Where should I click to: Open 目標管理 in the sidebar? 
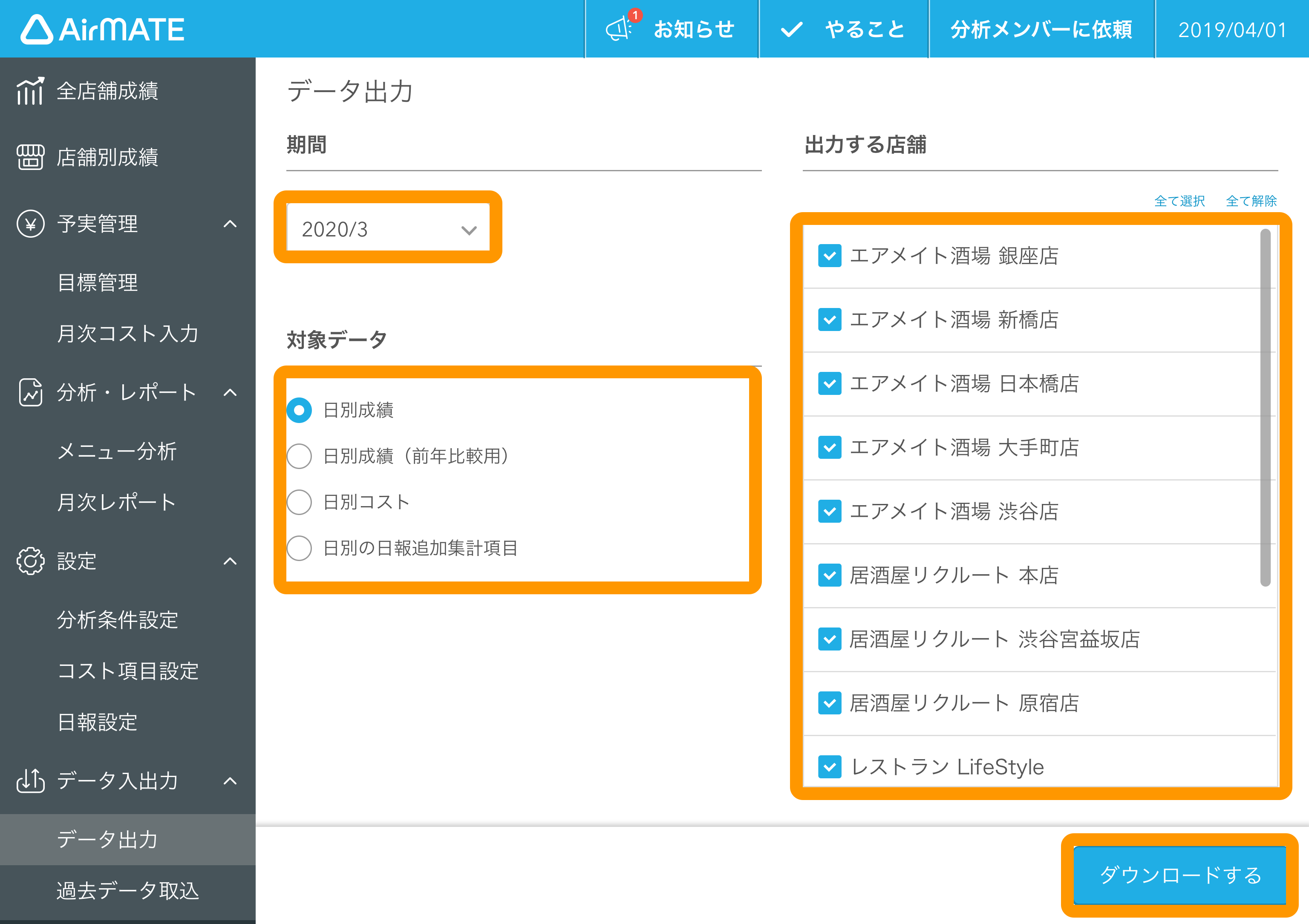(x=98, y=283)
